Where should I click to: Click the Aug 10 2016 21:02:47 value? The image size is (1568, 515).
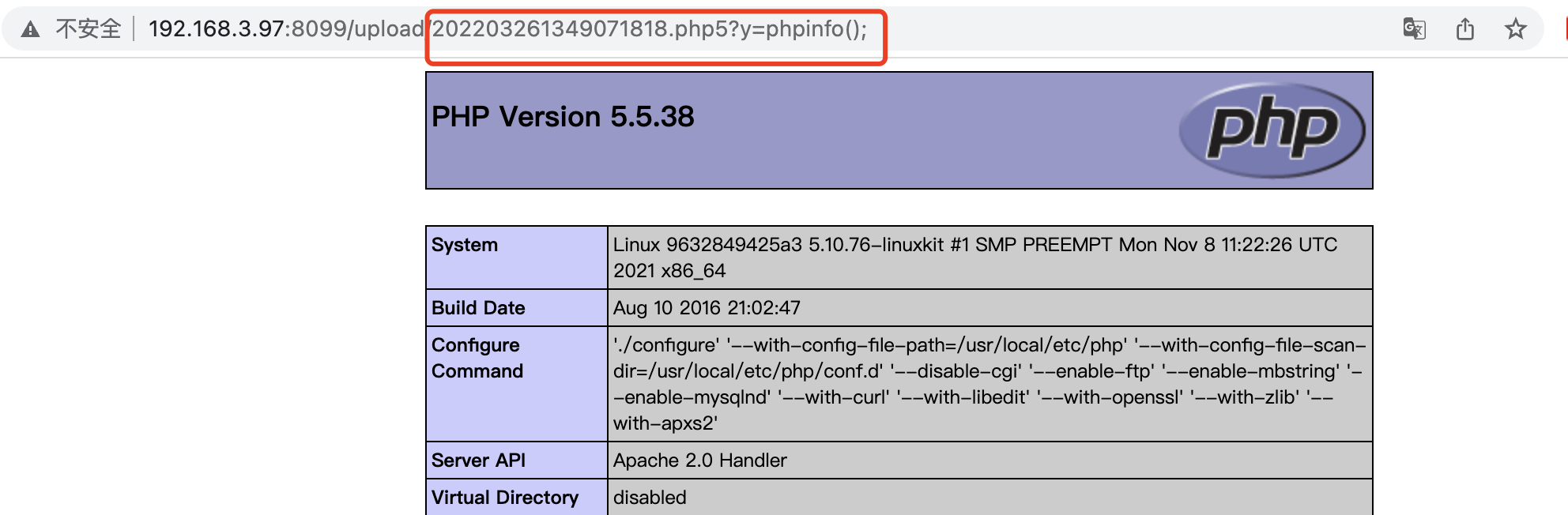pos(707,308)
